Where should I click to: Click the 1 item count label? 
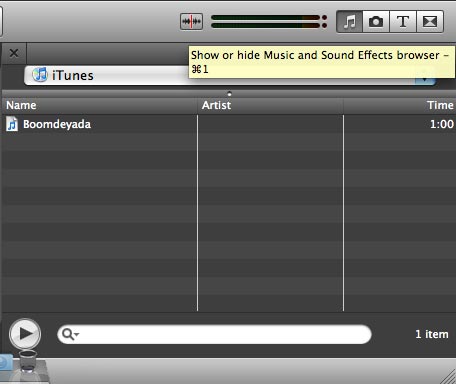click(x=432, y=334)
